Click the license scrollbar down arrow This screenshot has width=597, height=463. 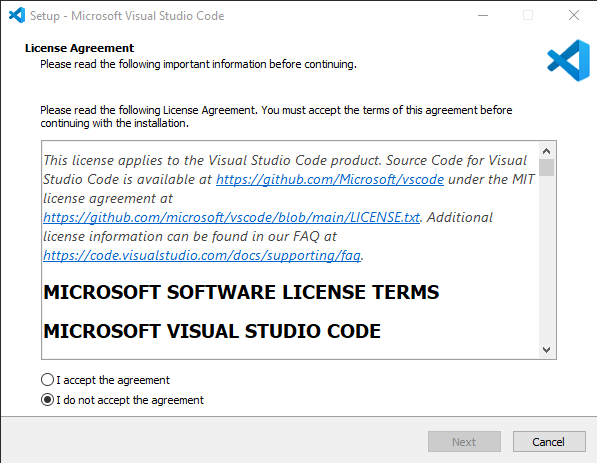point(546,350)
